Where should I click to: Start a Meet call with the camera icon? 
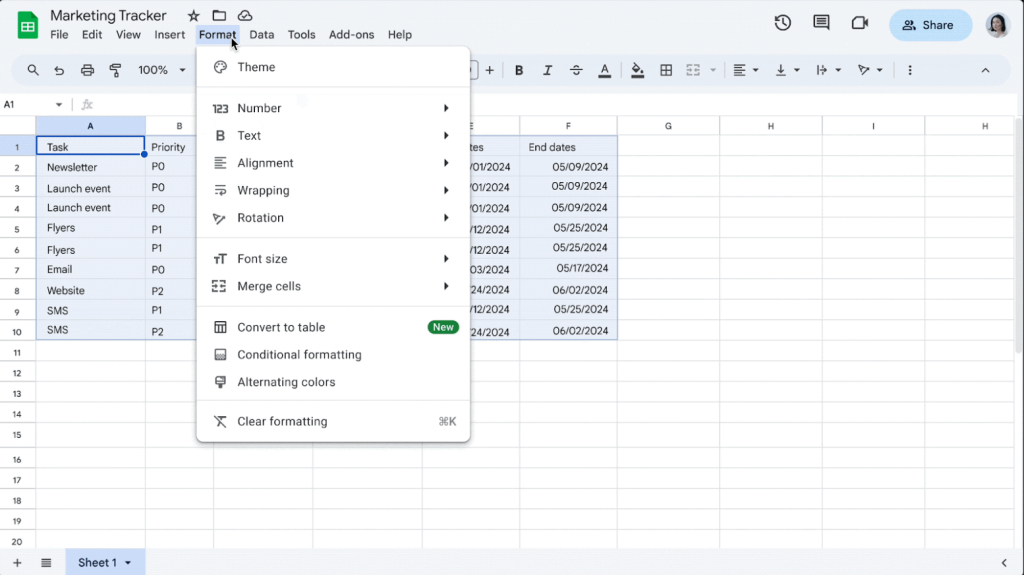click(860, 24)
